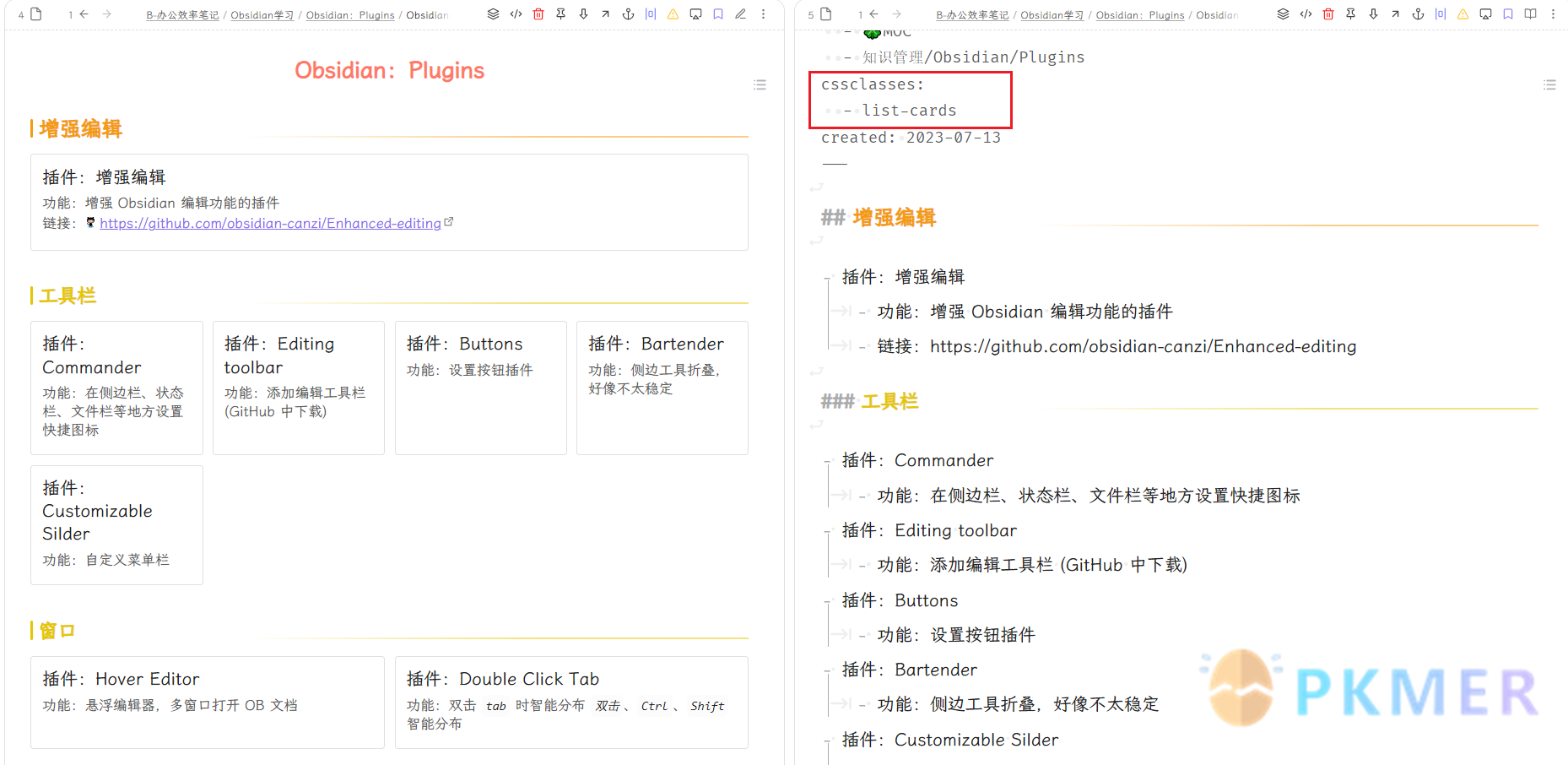Expand the outline list icon beside Obsidian: Plugins title

760,85
